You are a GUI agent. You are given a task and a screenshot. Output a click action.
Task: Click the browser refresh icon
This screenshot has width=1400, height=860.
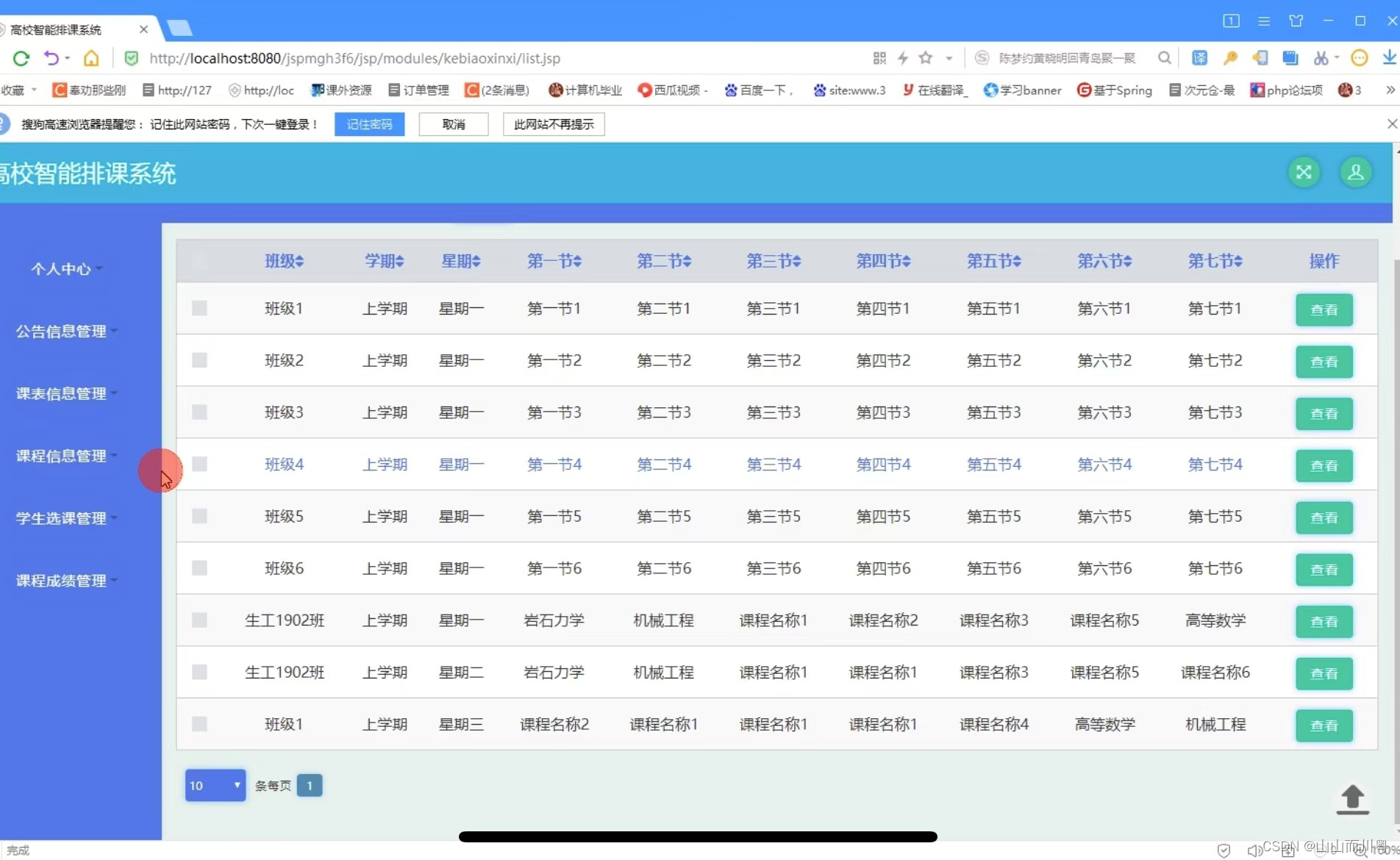pos(21,58)
